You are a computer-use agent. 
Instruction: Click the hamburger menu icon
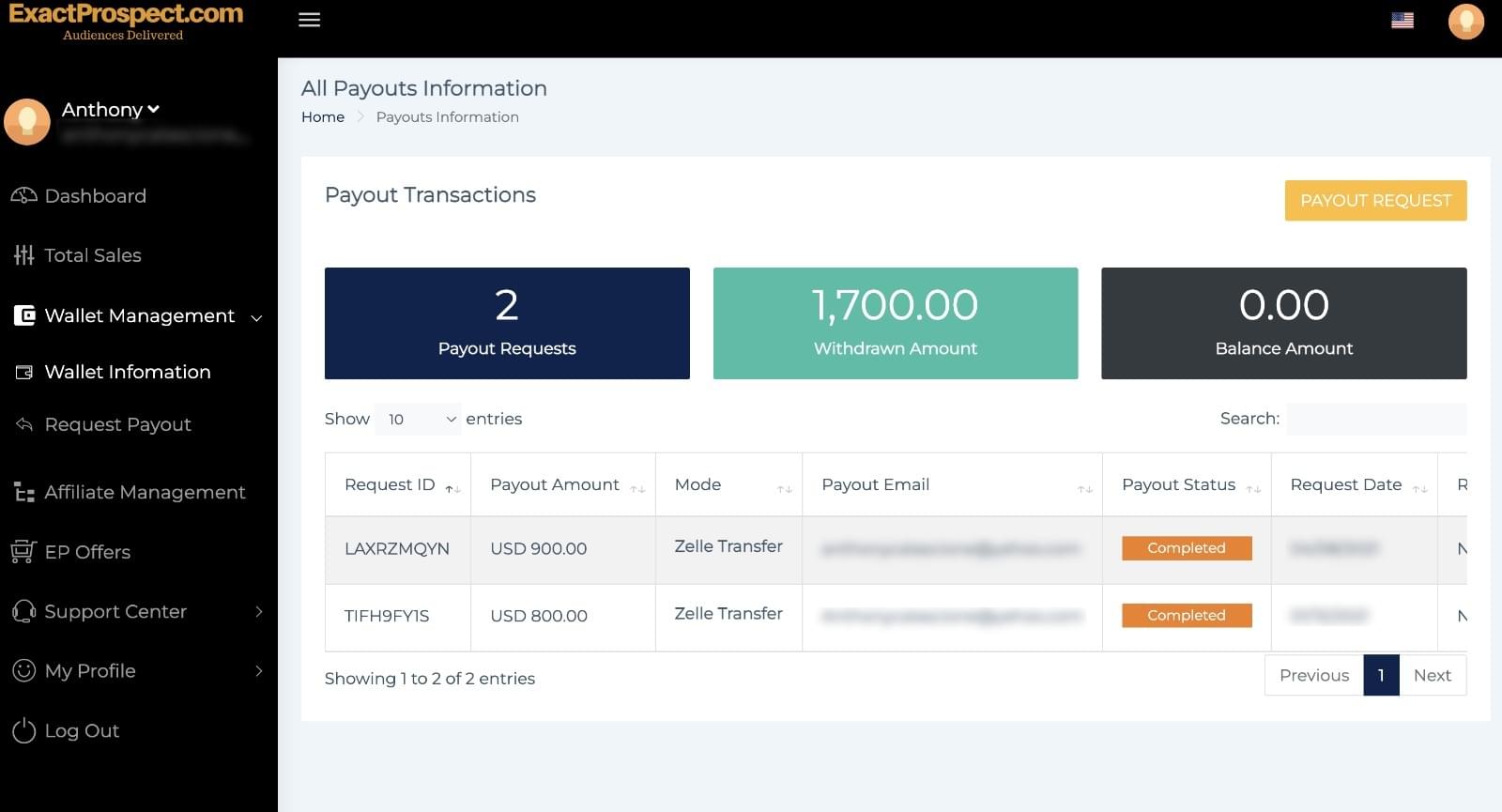coord(309,20)
